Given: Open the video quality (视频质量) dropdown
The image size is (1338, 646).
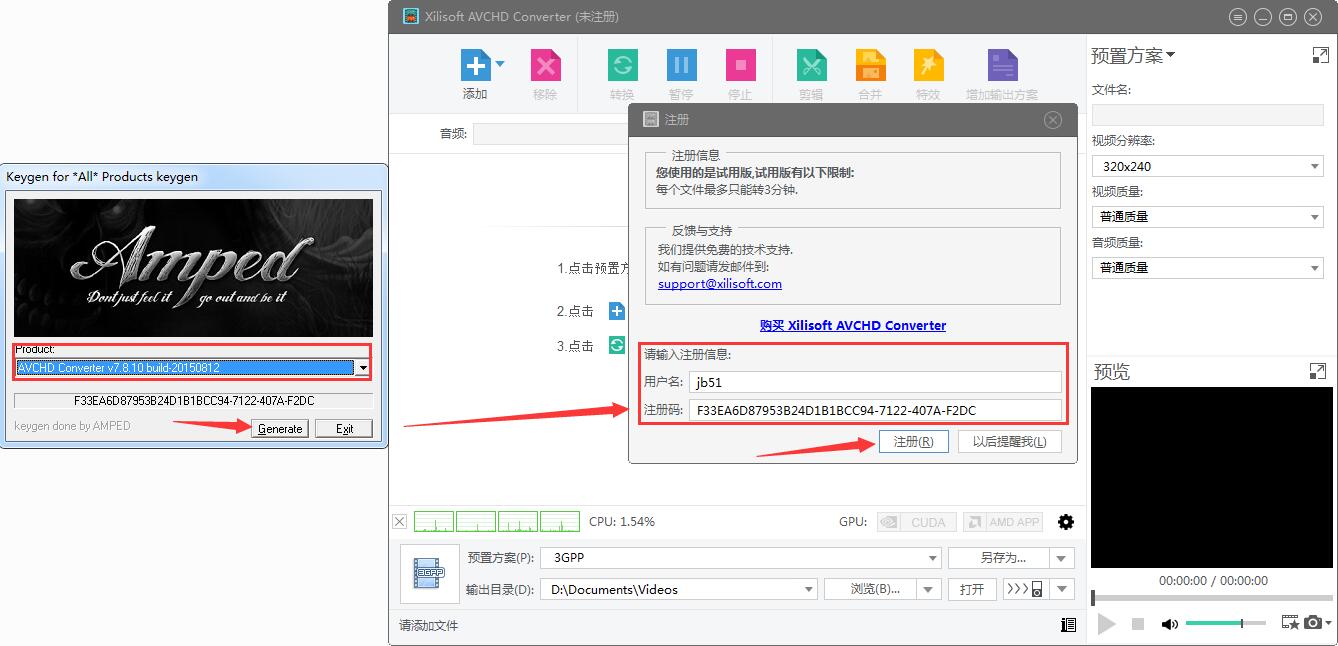Looking at the screenshot, I should click(1207, 216).
